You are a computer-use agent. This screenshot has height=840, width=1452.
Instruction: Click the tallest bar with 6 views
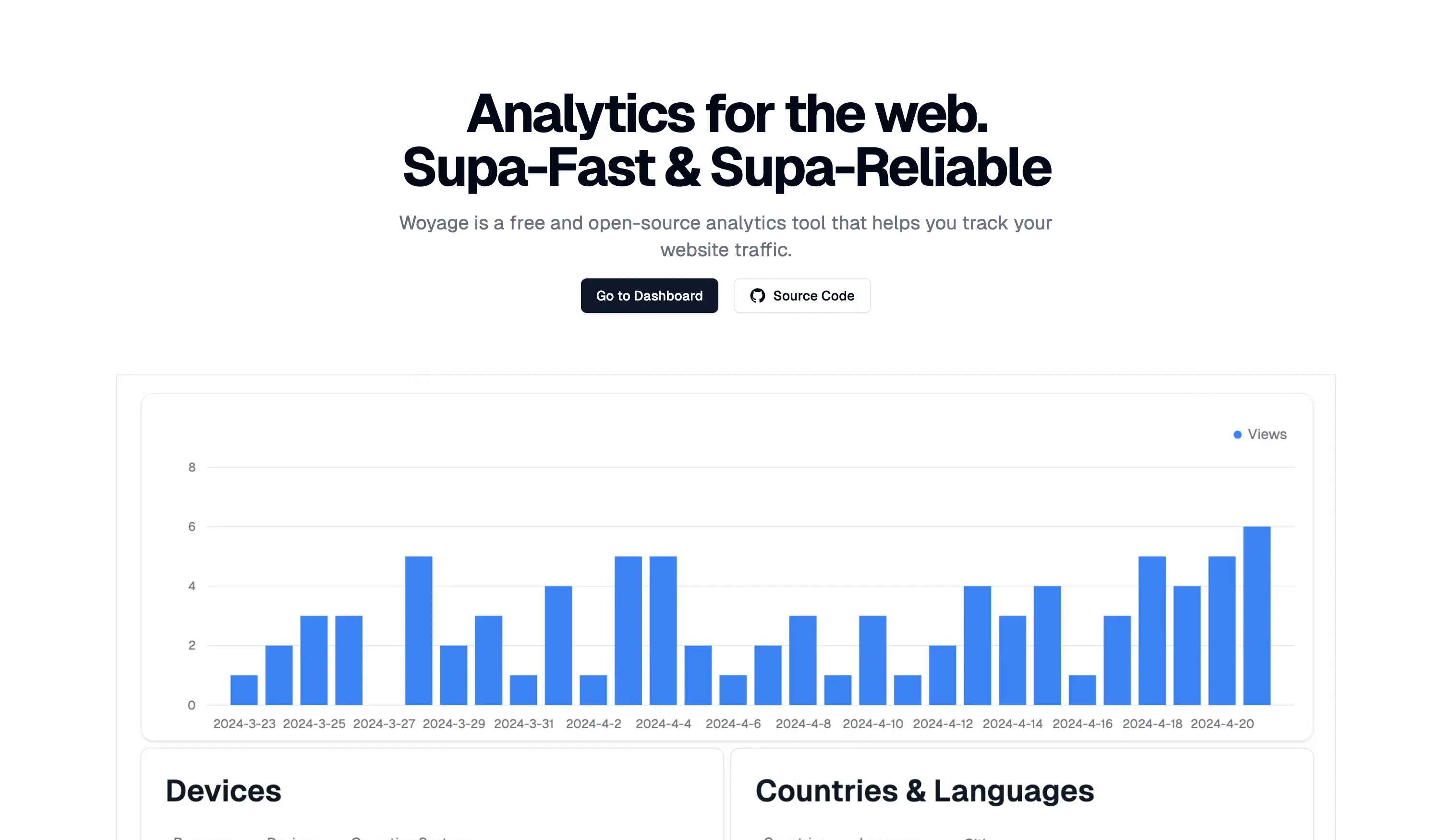pyautogui.click(x=1256, y=615)
